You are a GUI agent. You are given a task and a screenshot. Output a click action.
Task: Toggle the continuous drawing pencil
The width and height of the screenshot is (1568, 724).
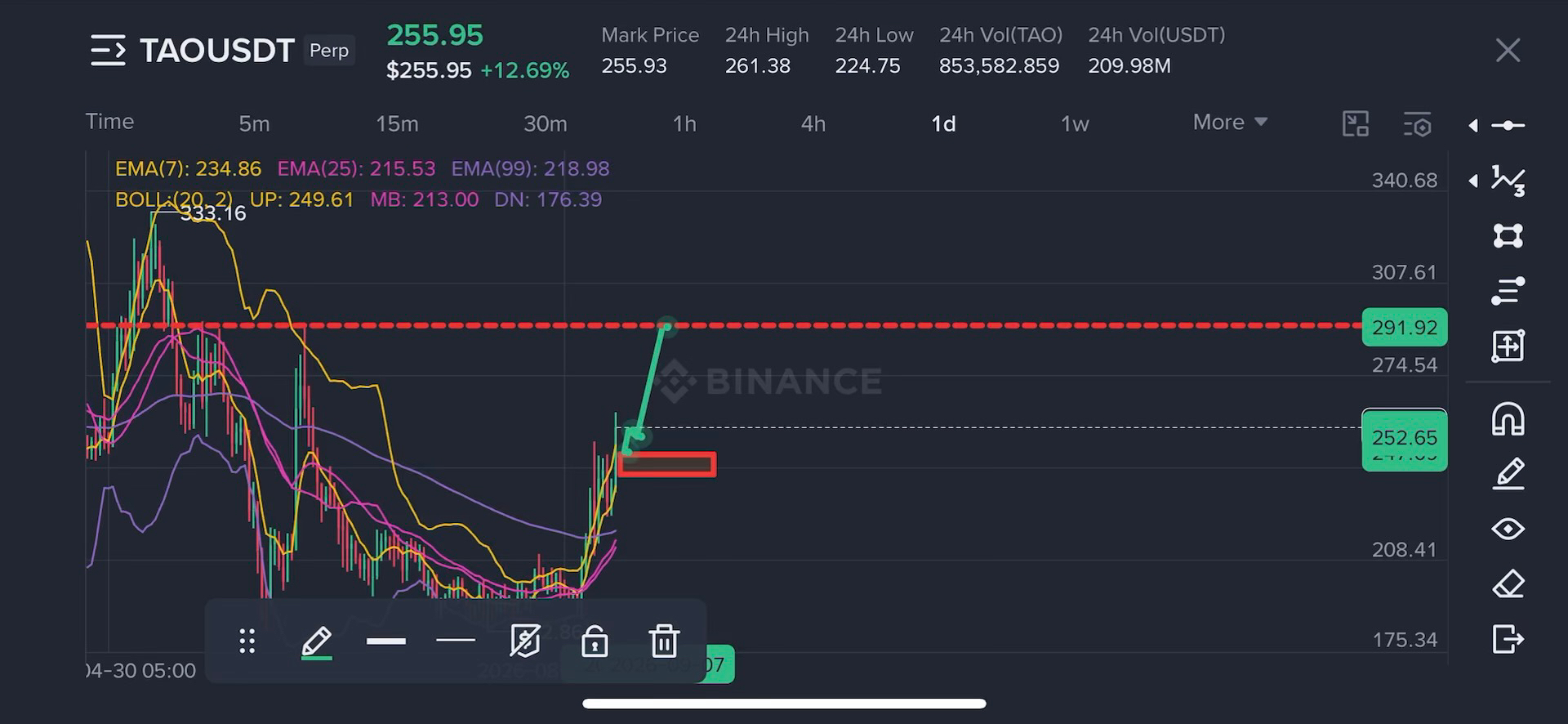[x=1508, y=474]
